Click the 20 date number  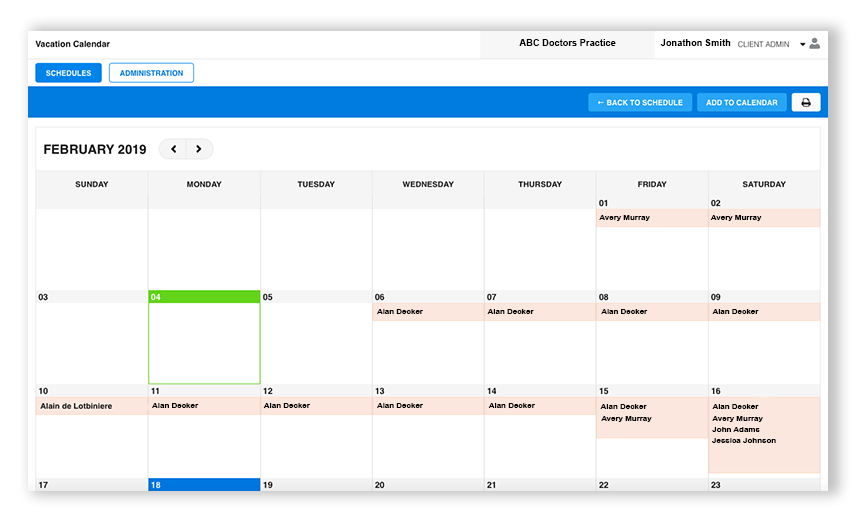coord(379,485)
